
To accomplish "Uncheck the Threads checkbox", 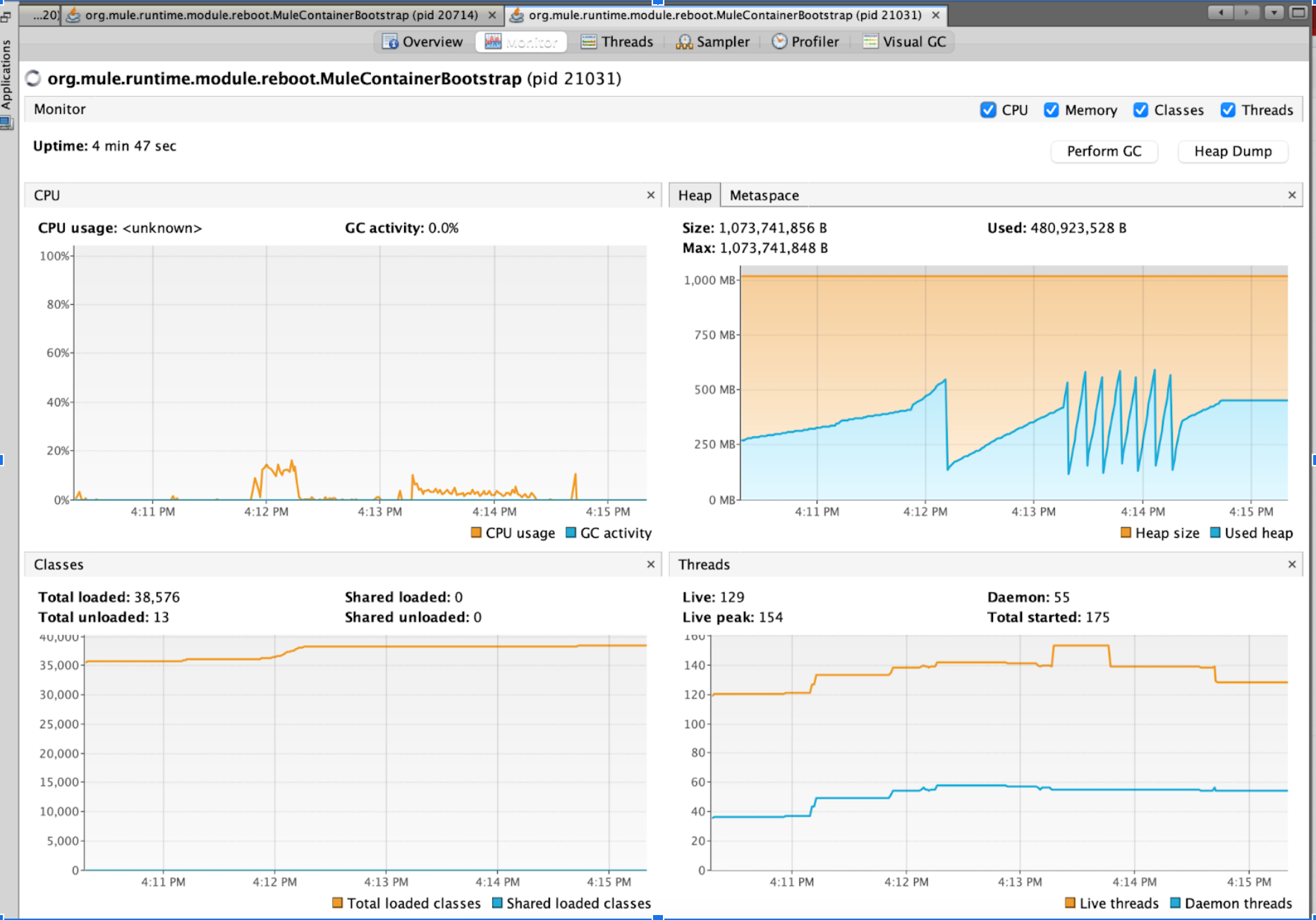I will (x=1228, y=110).
